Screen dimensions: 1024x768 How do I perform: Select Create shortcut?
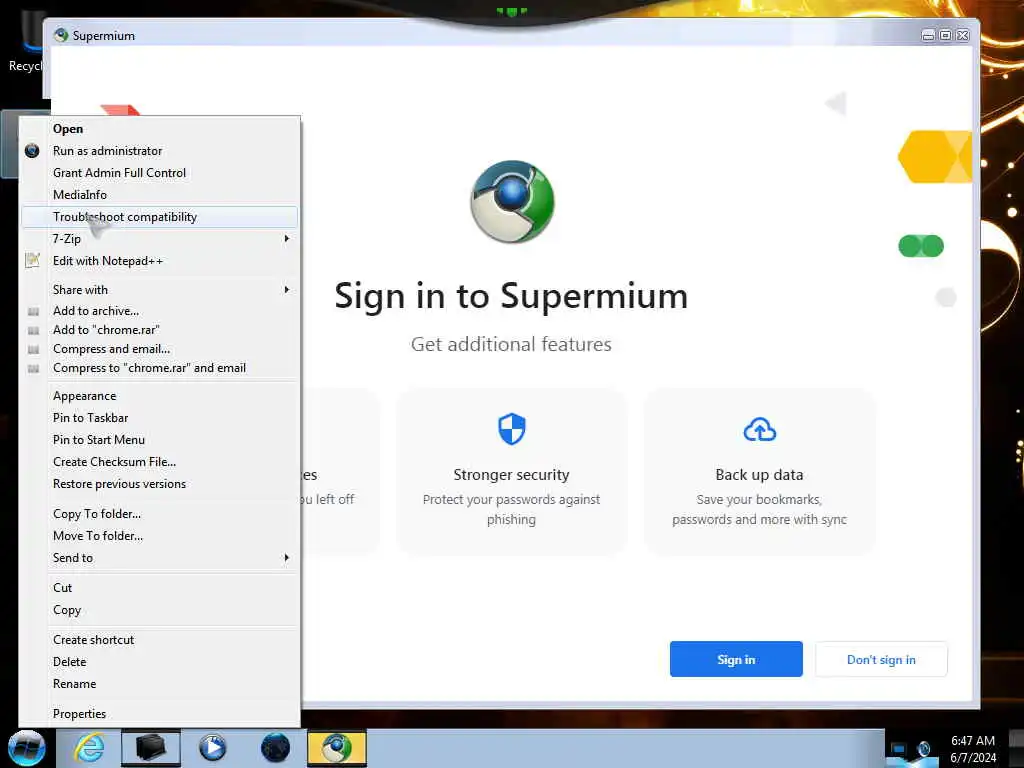159,640
